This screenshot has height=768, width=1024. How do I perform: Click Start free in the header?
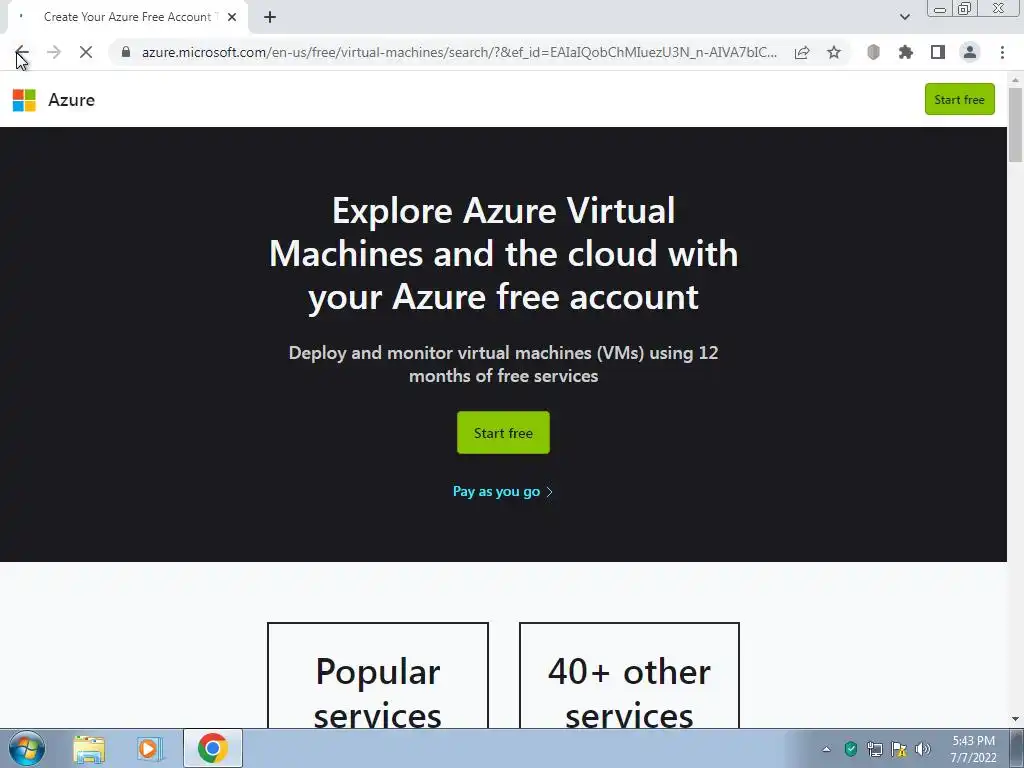tap(959, 99)
